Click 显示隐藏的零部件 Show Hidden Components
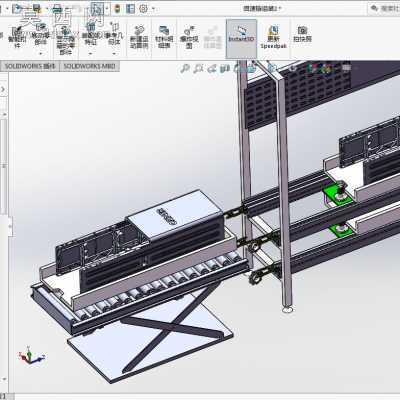Screen dimensions: 400x400 tap(65, 41)
